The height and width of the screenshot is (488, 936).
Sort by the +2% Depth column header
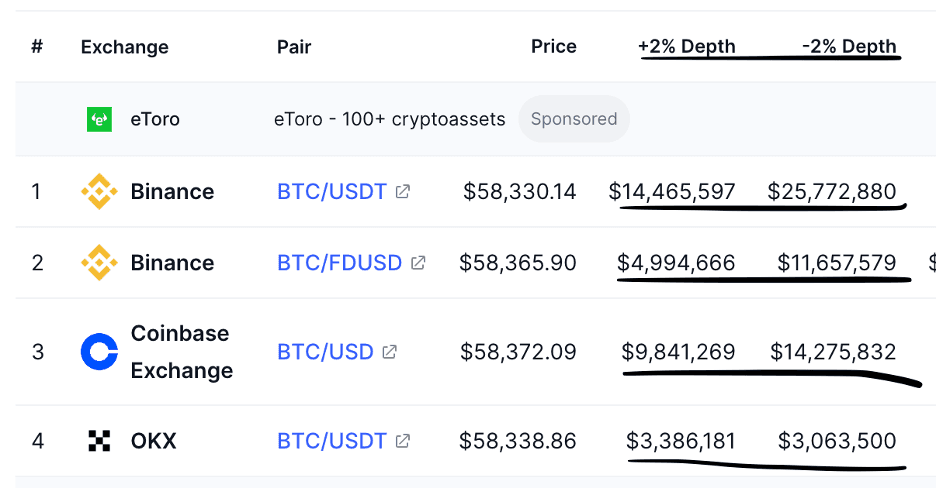pos(686,47)
